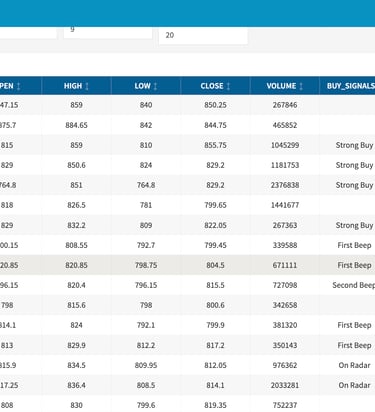Select volume value 267846

(x=285, y=105)
